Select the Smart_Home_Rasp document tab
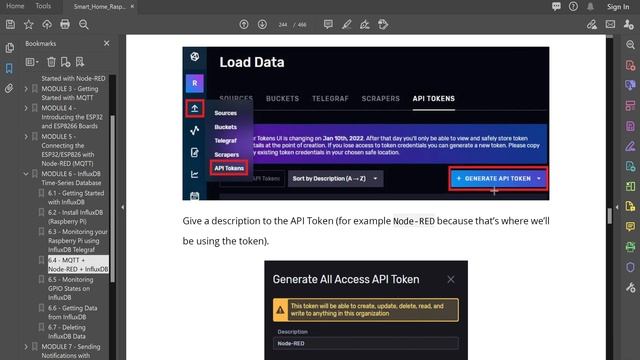This screenshot has width=640, height=360. [99, 7]
